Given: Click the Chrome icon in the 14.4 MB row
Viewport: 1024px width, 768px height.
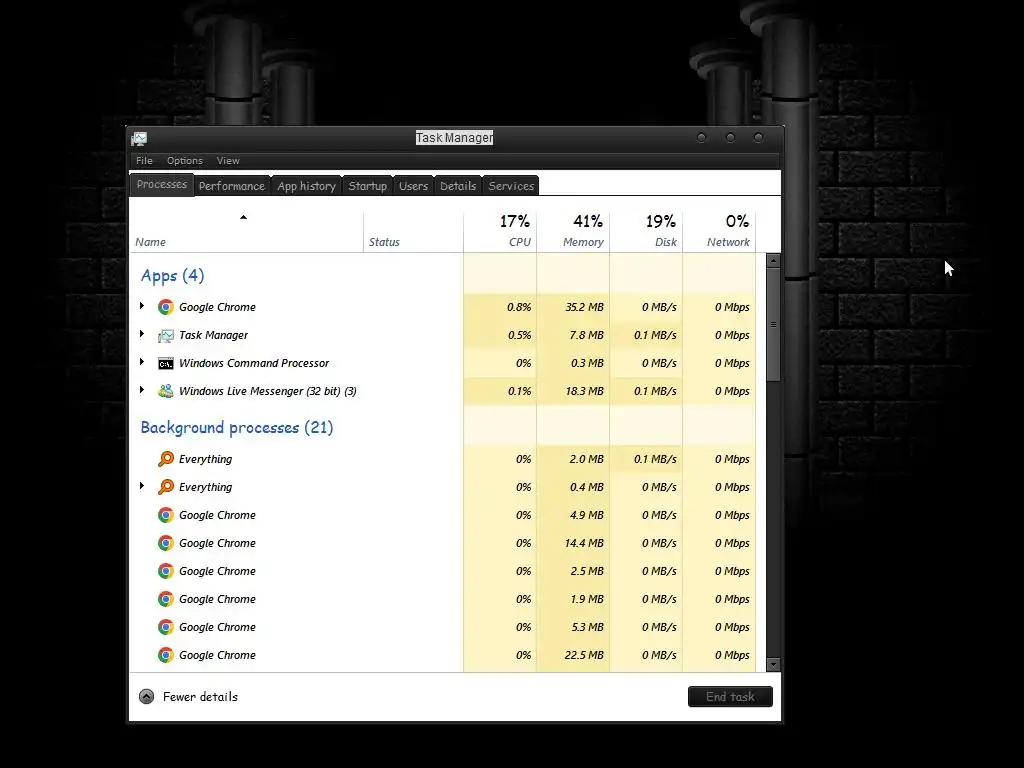Looking at the screenshot, I should 166,543.
